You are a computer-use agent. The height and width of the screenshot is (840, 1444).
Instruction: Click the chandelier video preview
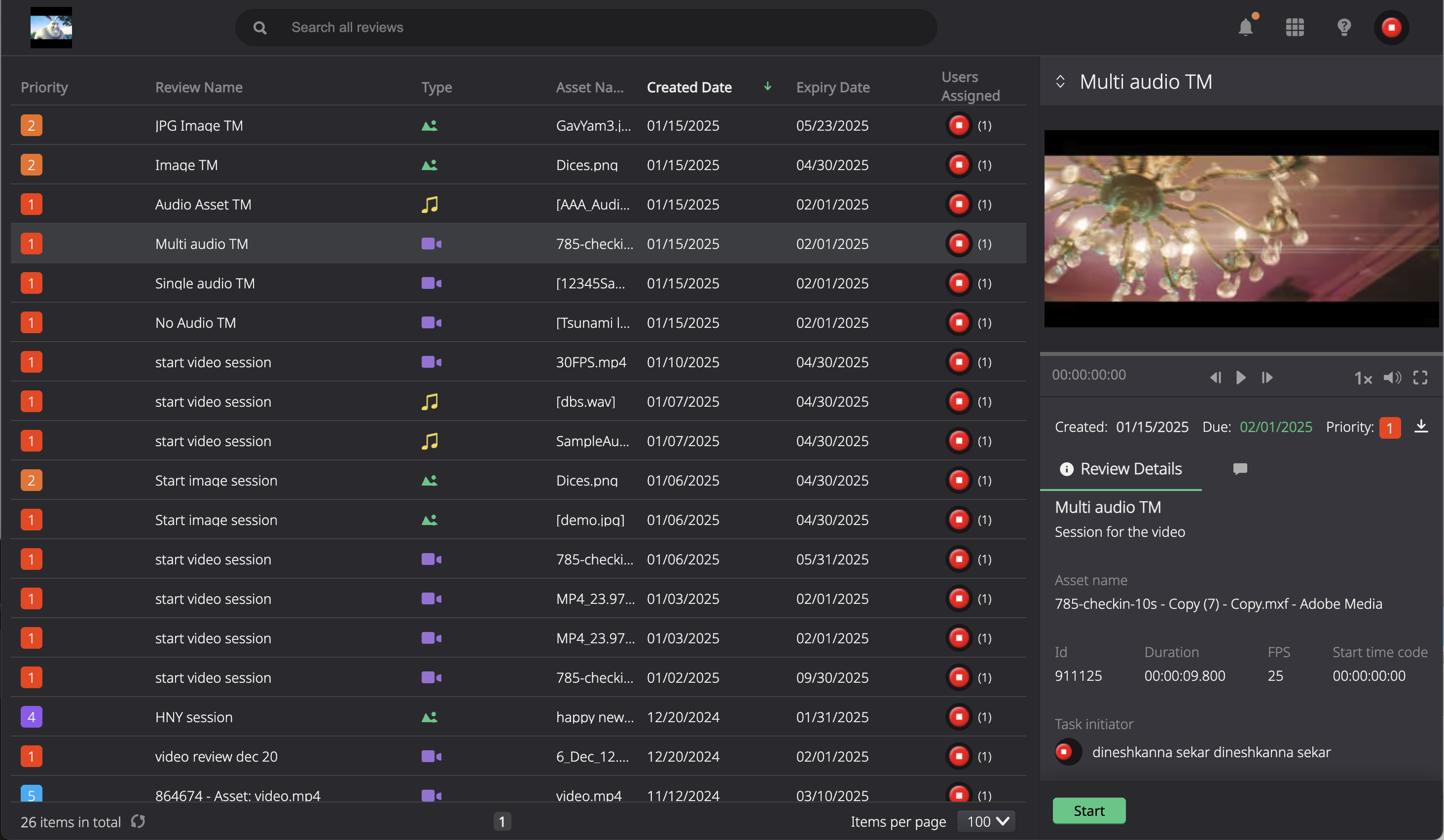1241,229
